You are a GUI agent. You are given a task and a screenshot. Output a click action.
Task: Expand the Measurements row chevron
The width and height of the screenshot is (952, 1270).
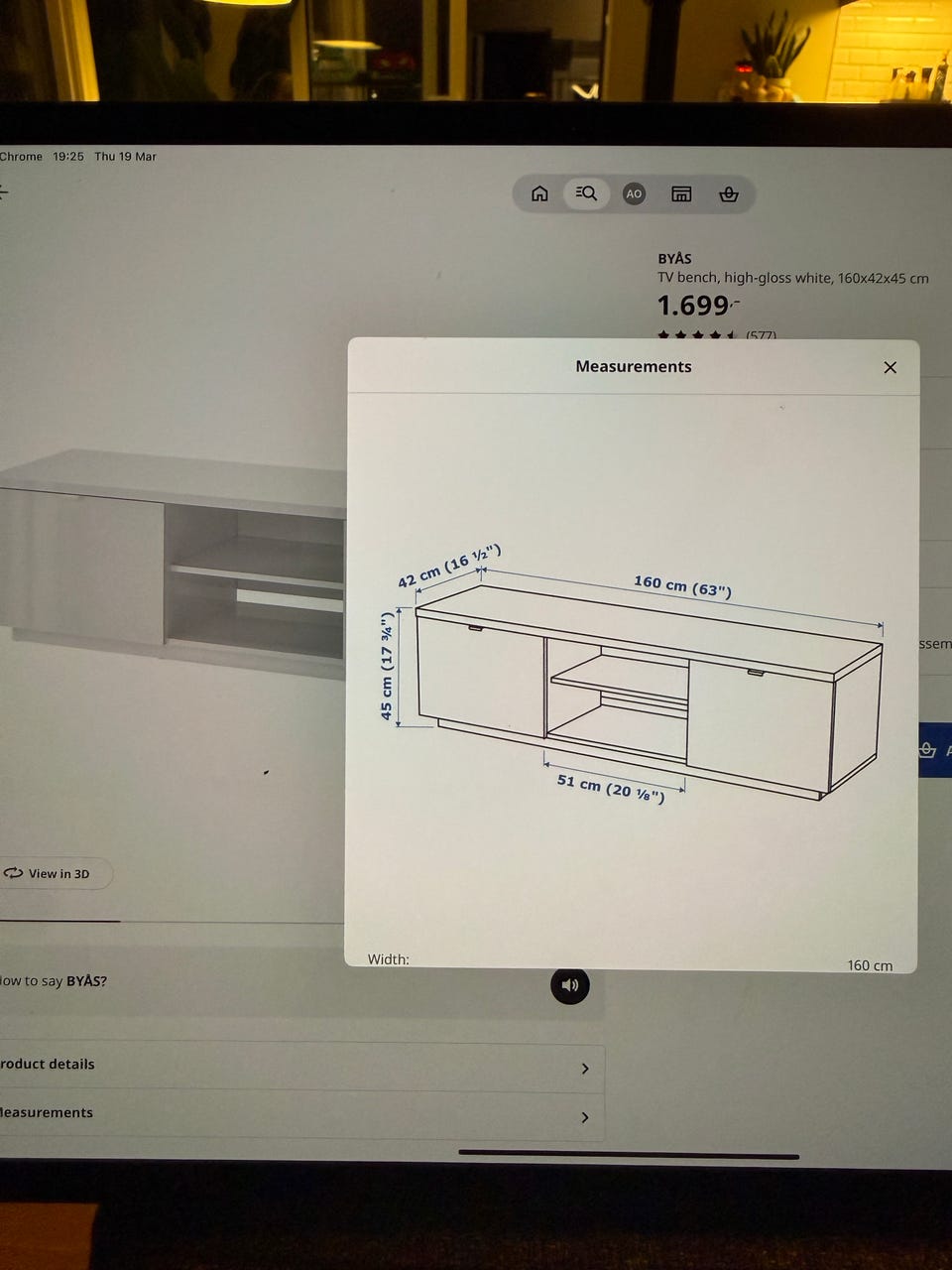585,1117
